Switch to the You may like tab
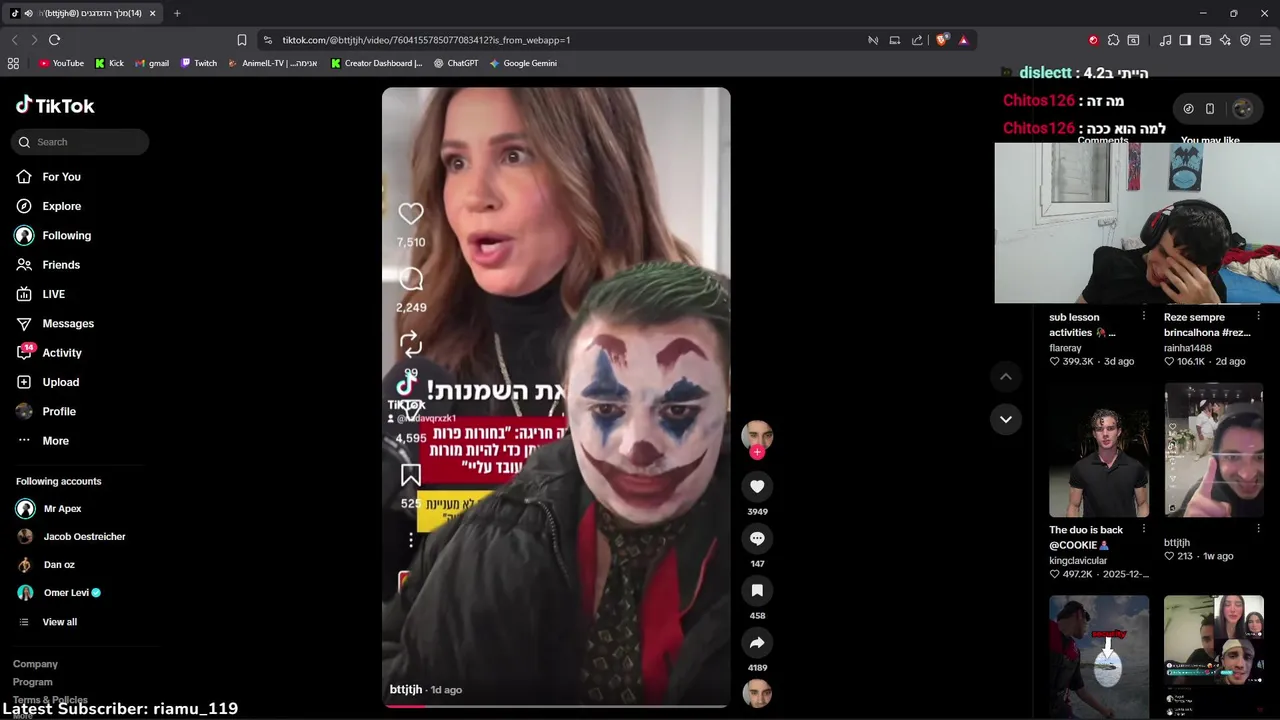Screen dimensions: 1280x720 click(1210, 141)
